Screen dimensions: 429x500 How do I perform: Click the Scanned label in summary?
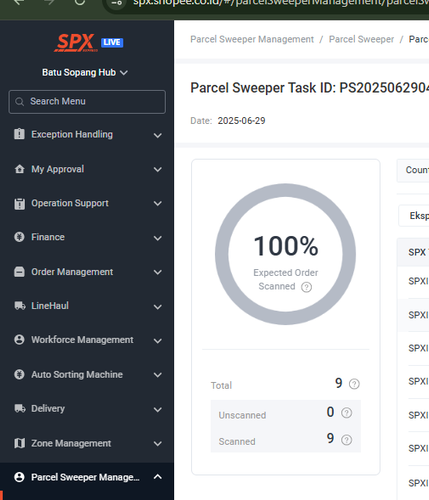[x=237, y=442]
